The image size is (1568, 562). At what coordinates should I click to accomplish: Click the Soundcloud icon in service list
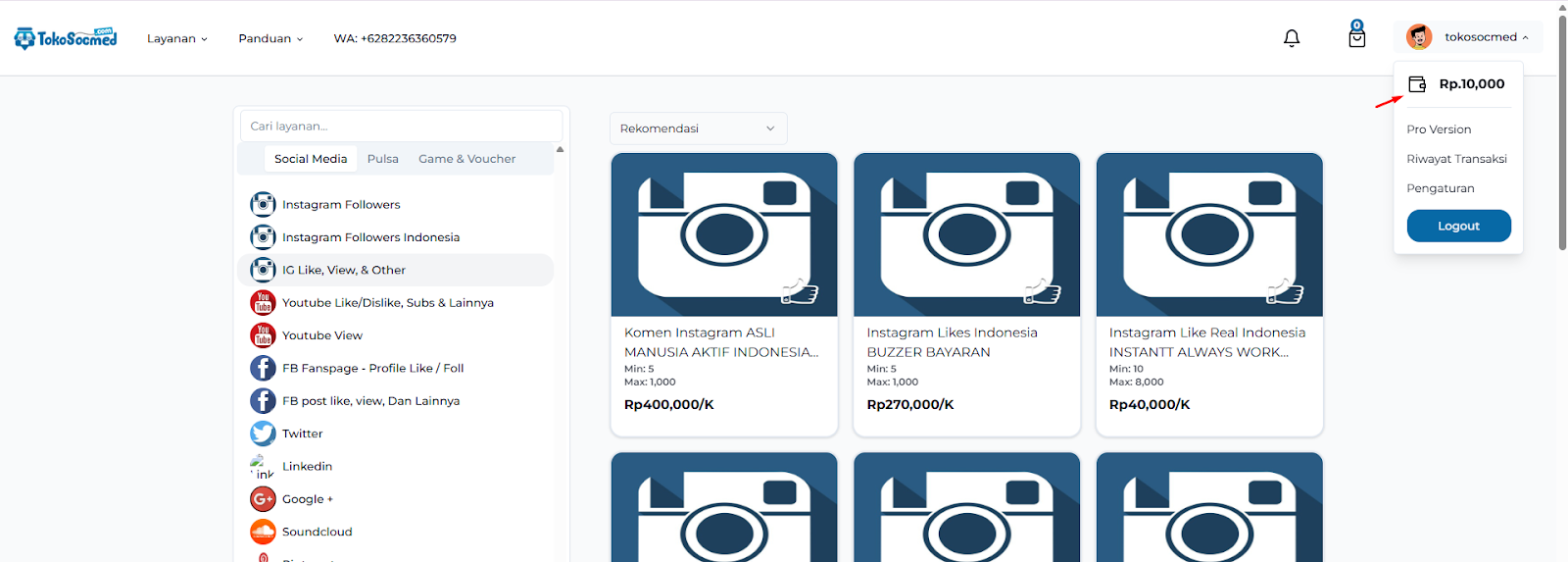click(263, 532)
